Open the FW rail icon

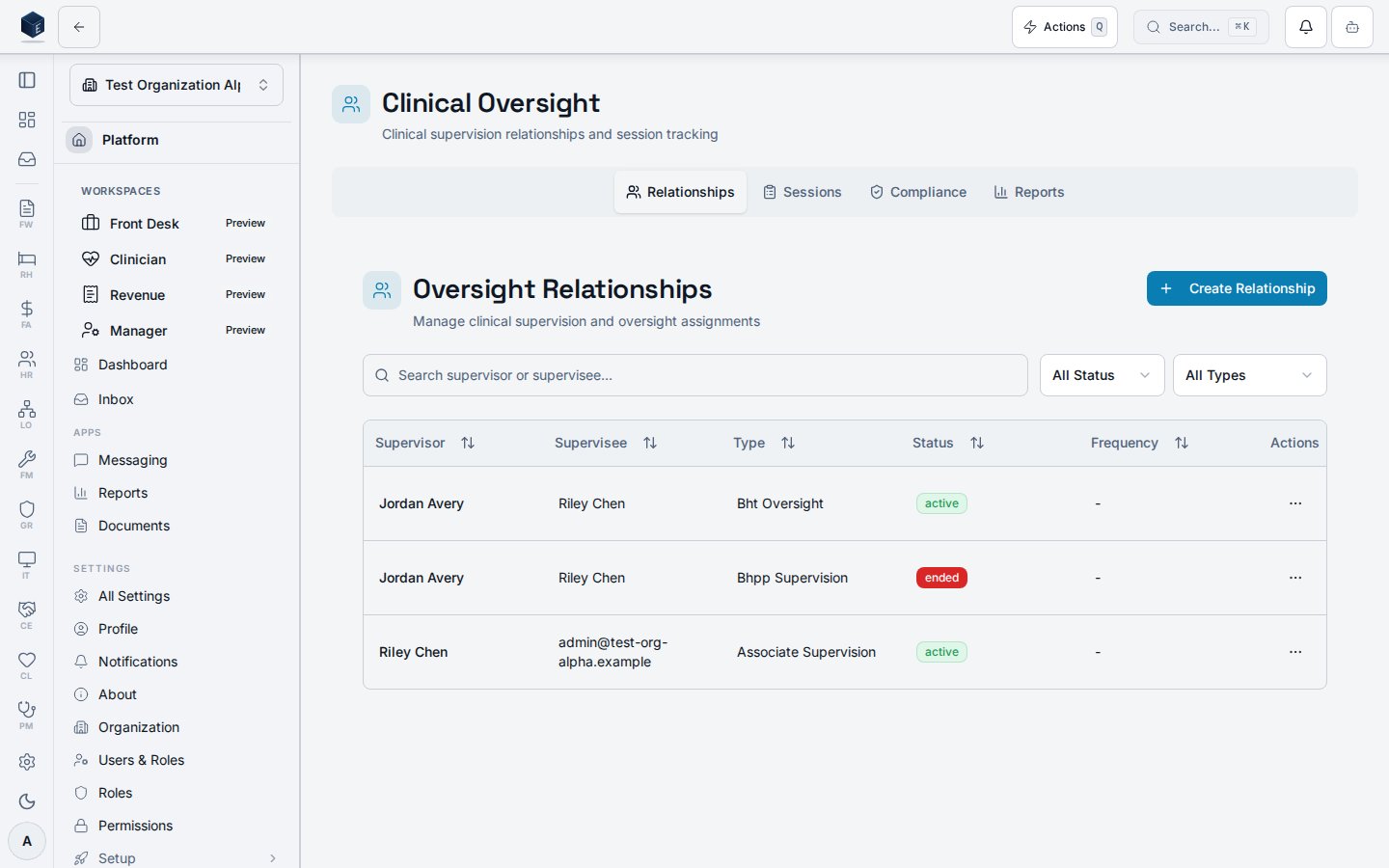(27, 213)
